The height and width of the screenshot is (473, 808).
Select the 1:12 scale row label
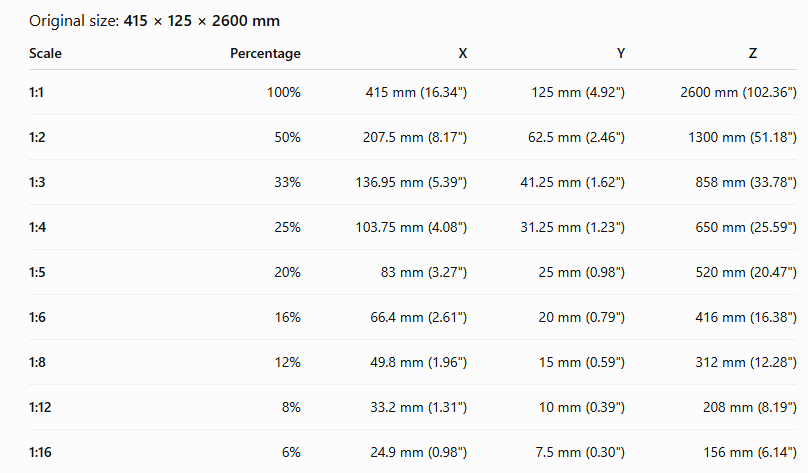[x=40, y=407]
